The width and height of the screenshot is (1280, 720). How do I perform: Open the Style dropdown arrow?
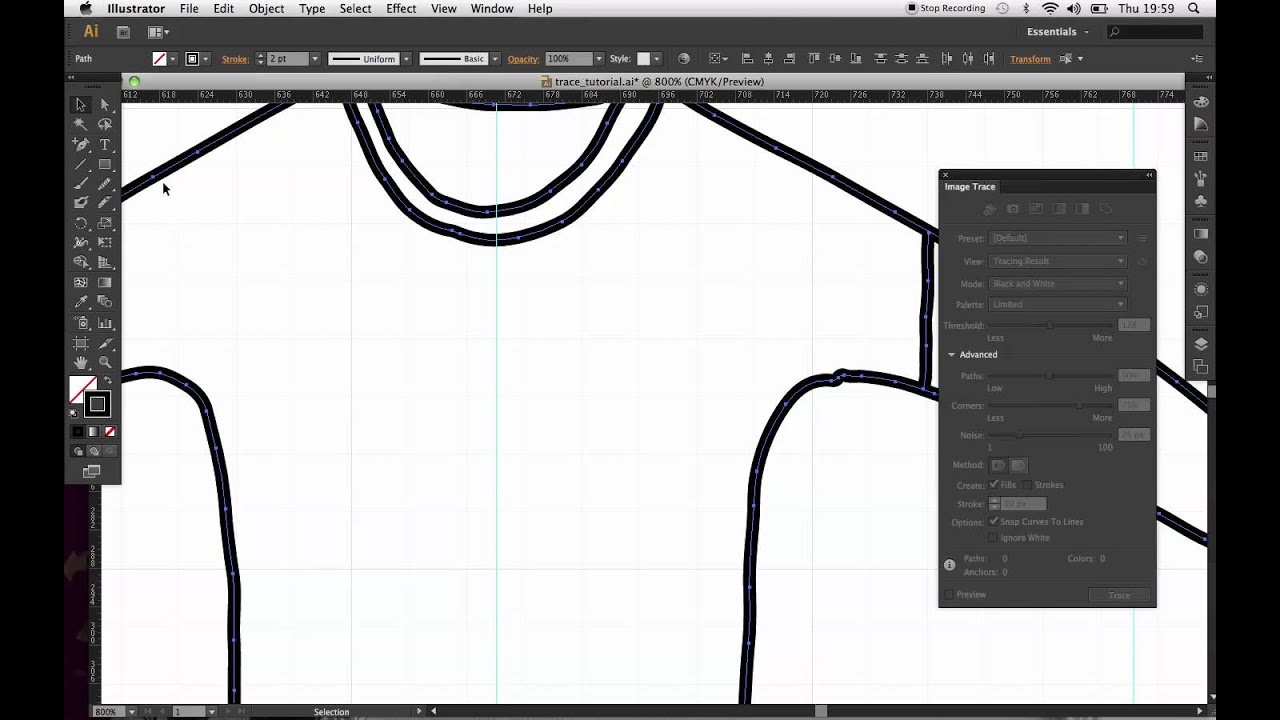tap(658, 59)
